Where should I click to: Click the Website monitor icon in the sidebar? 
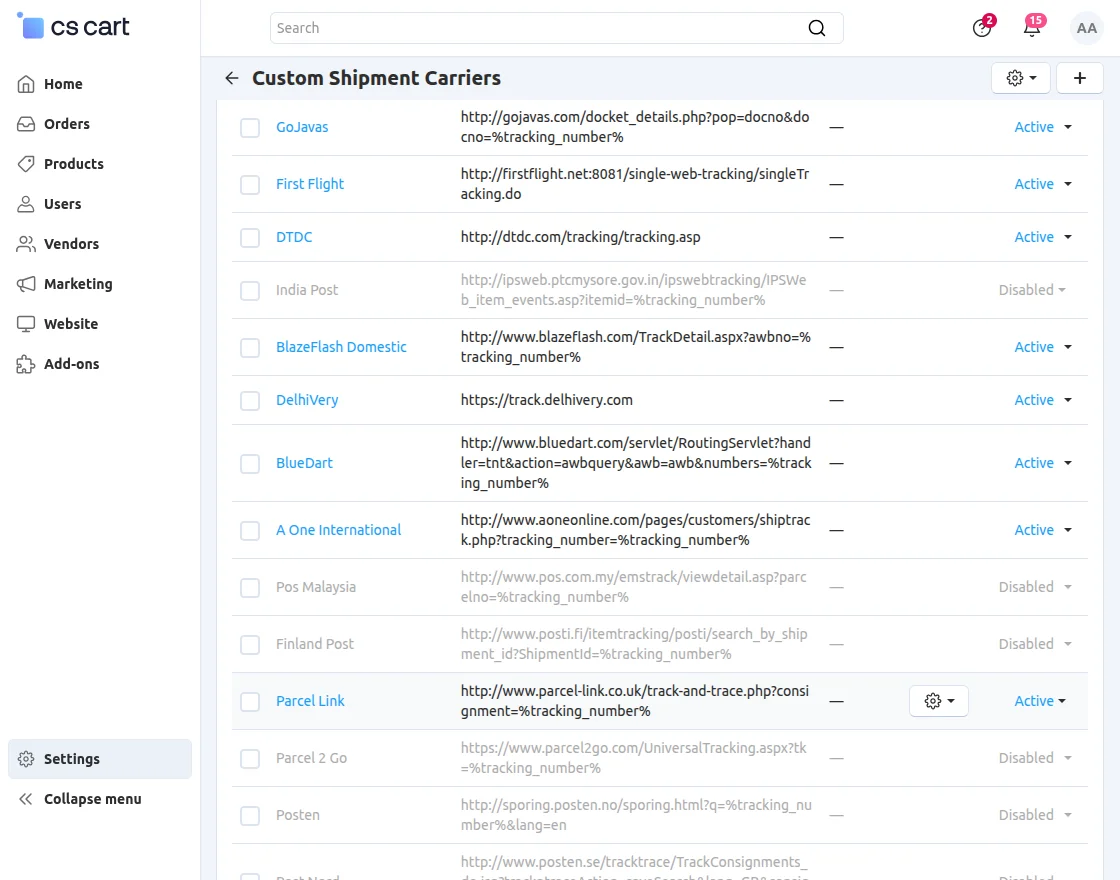coord(26,324)
